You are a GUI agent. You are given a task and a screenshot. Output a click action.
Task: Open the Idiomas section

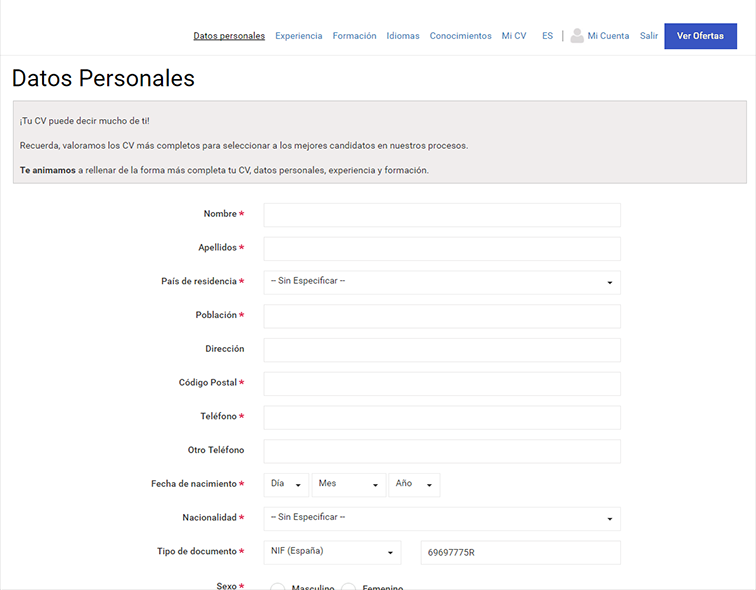coord(403,36)
